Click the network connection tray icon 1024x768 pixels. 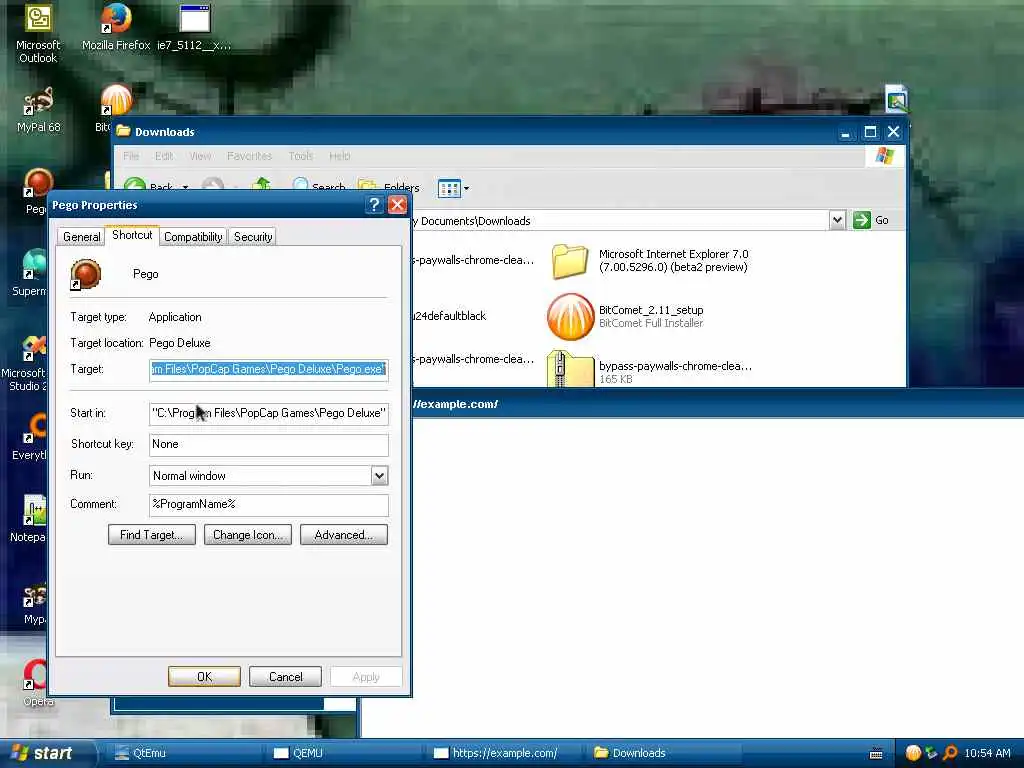tap(932, 753)
